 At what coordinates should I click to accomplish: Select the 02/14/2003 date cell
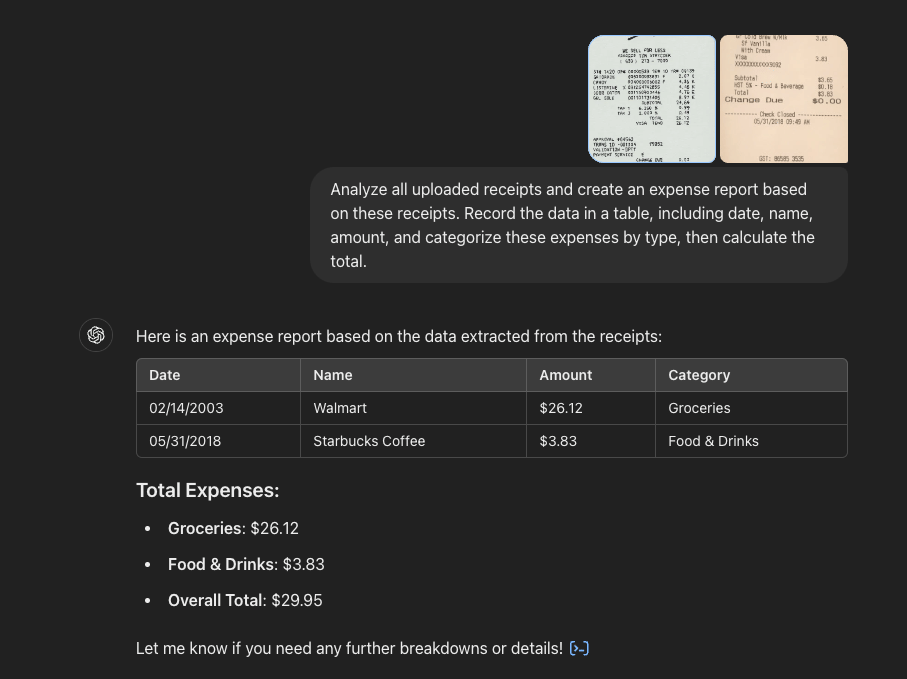coord(219,408)
